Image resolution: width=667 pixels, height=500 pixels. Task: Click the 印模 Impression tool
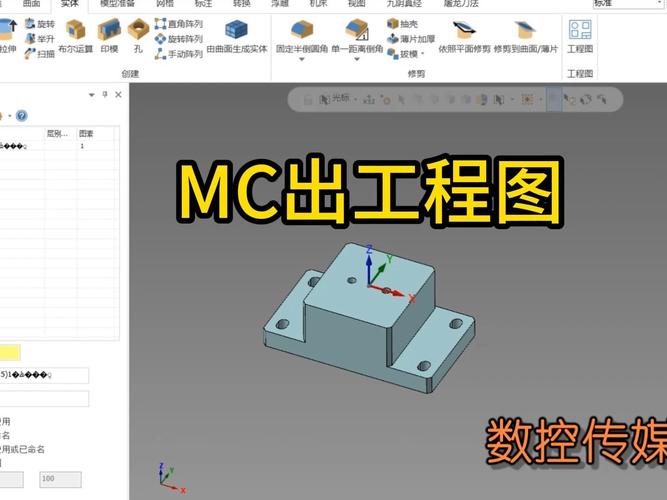(109, 37)
